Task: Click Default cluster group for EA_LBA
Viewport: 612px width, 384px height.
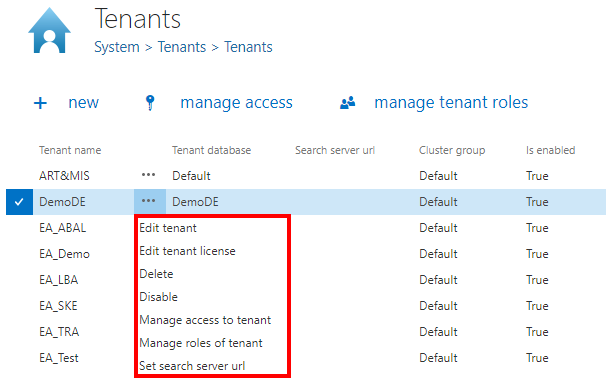Action: [x=438, y=280]
